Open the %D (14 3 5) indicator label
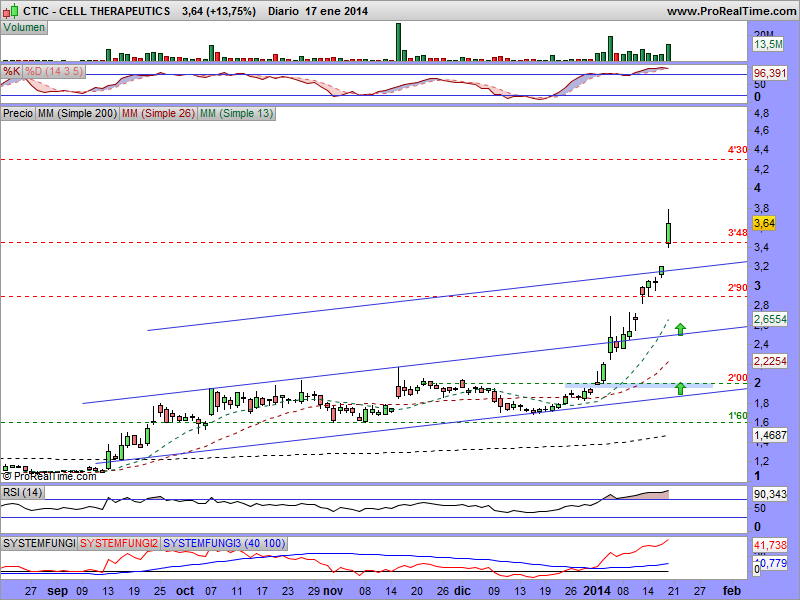Image resolution: width=800 pixels, height=600 pixels. (54, 71)
